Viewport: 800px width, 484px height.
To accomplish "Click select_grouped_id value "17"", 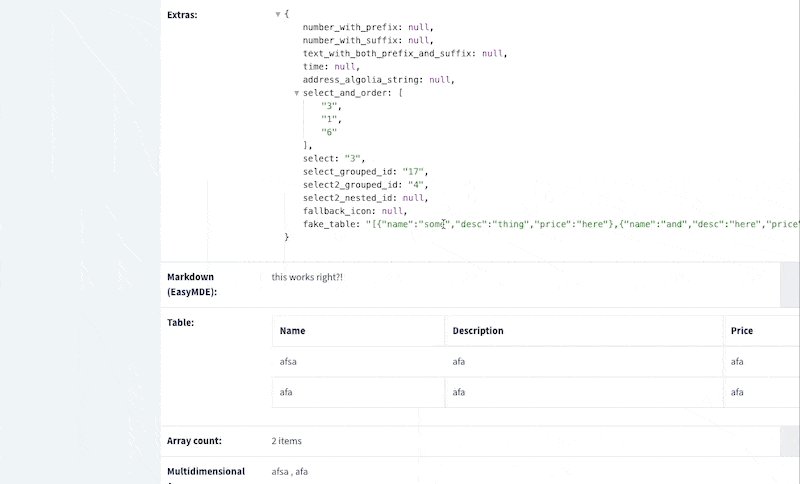I will (413, 172).
